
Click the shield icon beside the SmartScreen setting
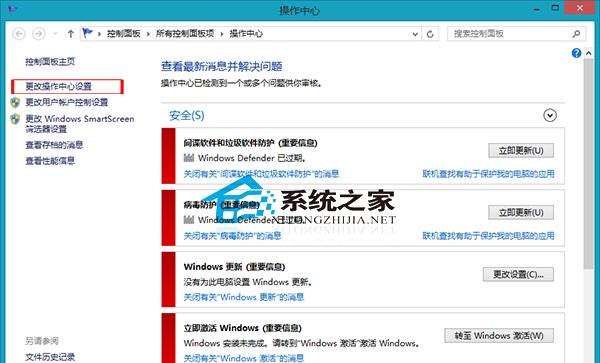(x=15, y=119)
